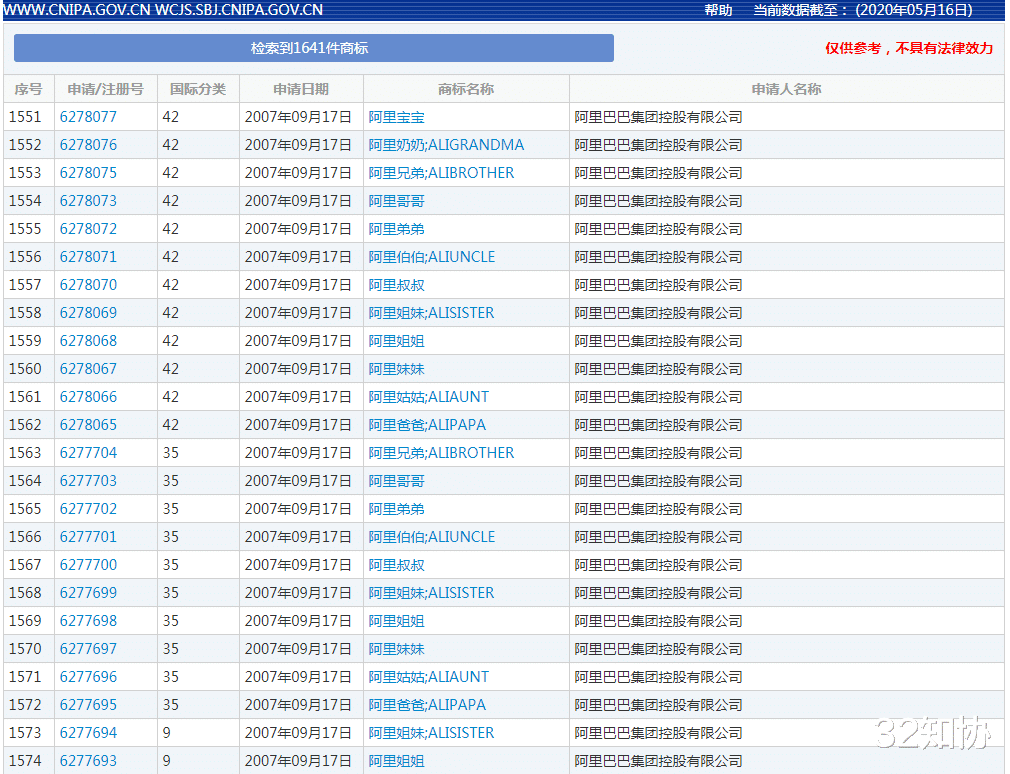This screenshot has width=1010, height=774.
Task: Click the 申请/注册号 column header
Action: [x=106, y=89]
